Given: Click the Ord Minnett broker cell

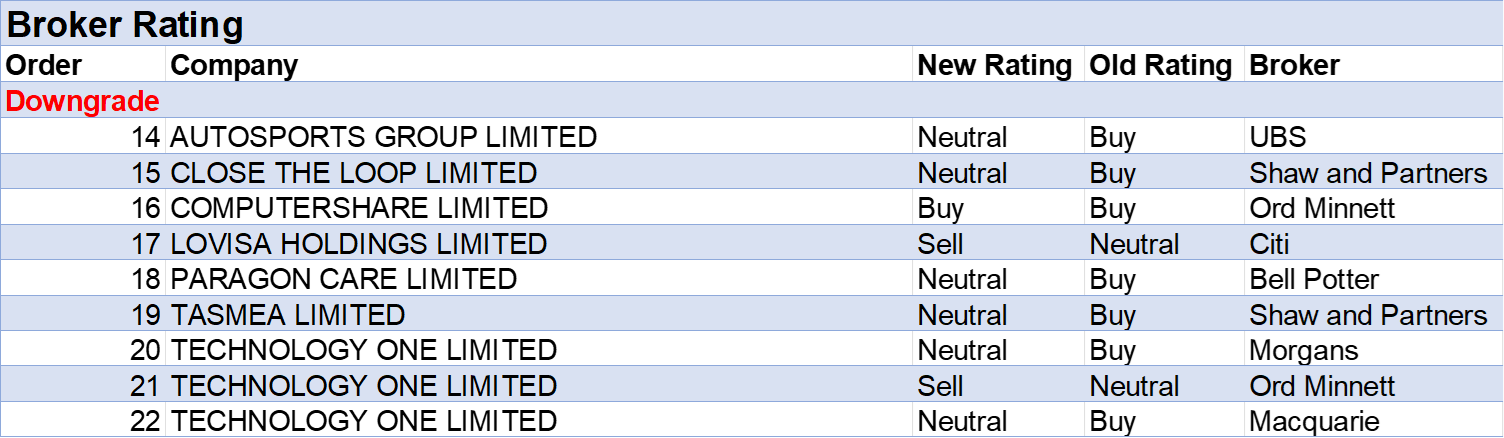Looking at the screenshot, I should (x=1322, y=386).
